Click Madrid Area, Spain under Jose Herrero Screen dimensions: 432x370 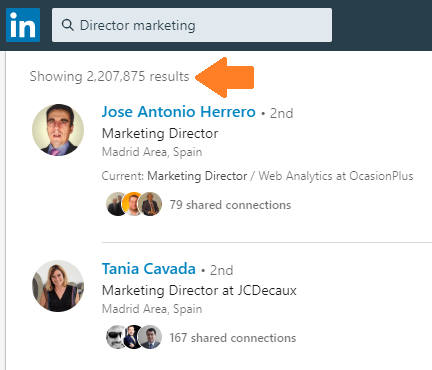[152, 152]
